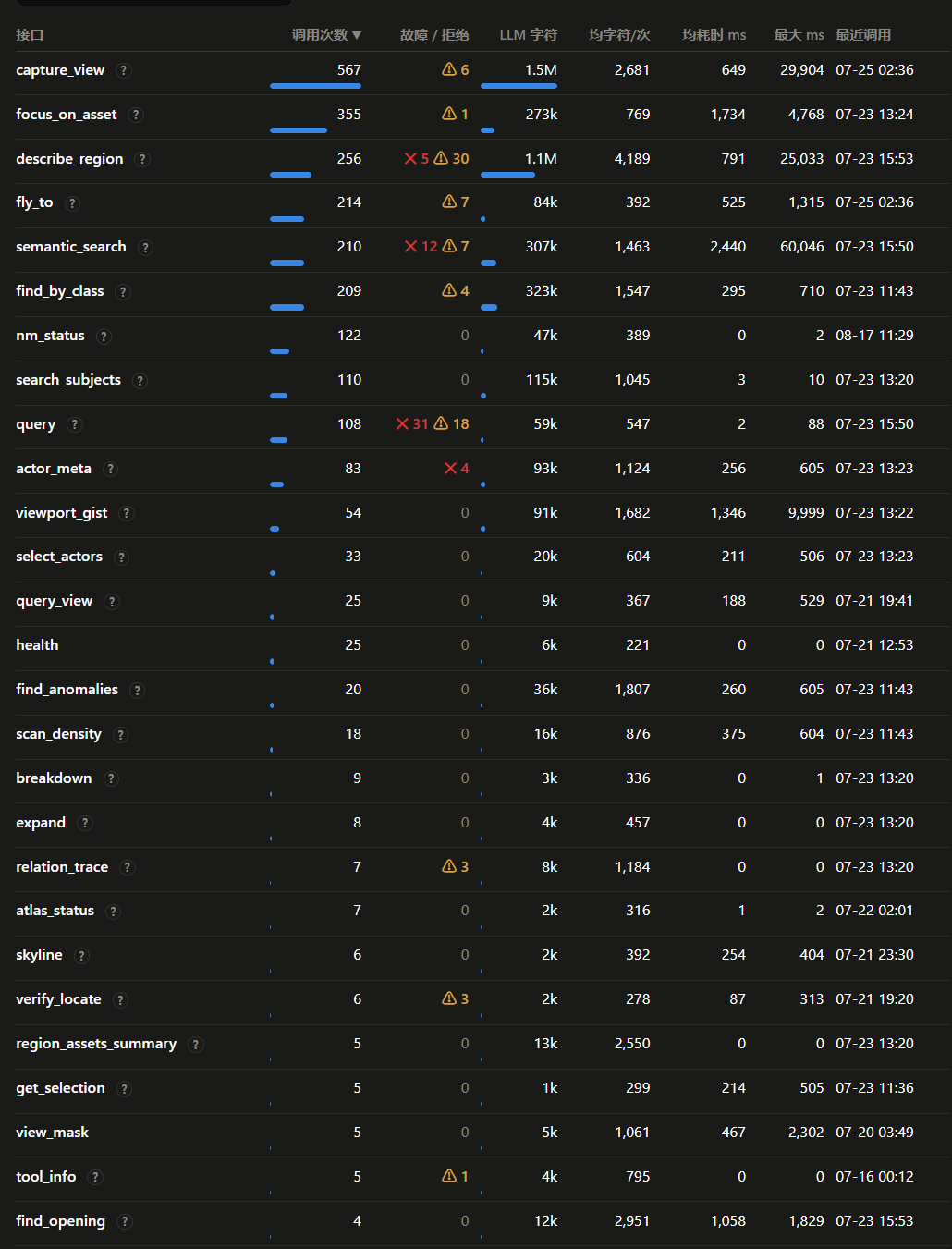Click the 均字符/次 column header
The width and height of the screenshot is (952, 1249).
pos(619,35)
